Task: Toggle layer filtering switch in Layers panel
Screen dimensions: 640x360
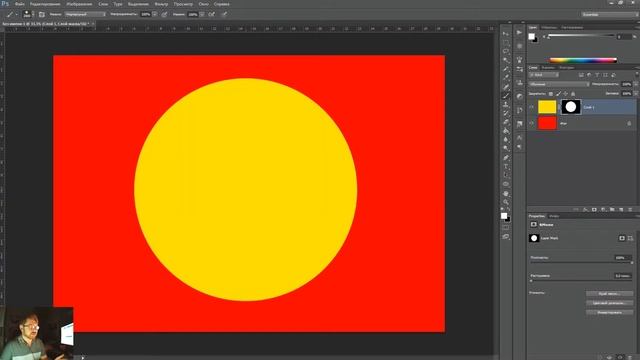Action: tap(637, 73)
